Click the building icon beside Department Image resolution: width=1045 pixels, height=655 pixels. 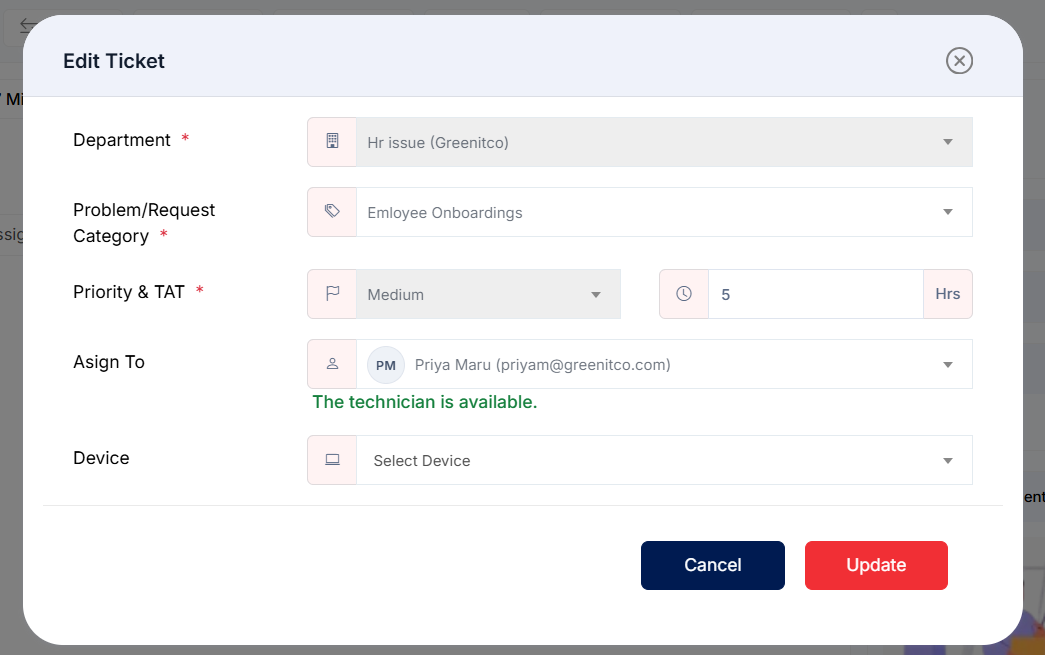point(332,142)
